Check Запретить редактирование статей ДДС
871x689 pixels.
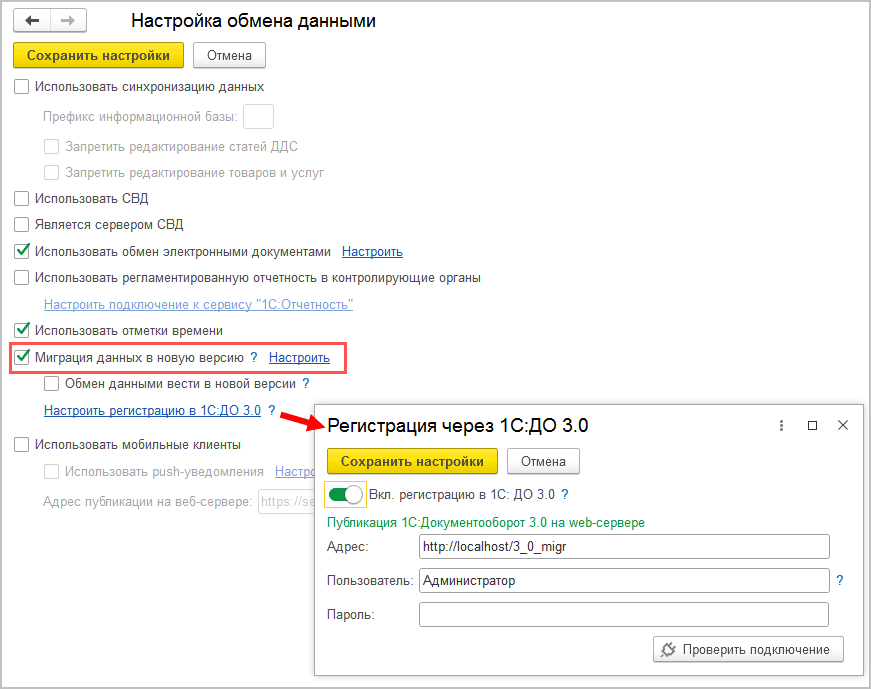click(52, 147)
